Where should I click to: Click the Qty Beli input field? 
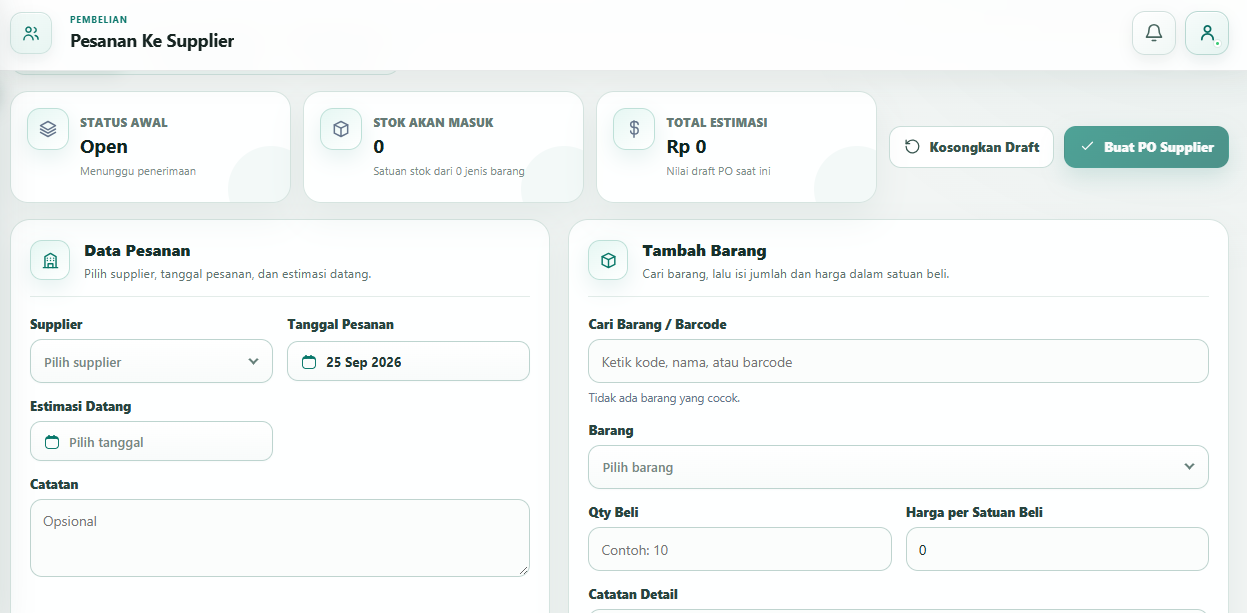click(x=739, y=549)
